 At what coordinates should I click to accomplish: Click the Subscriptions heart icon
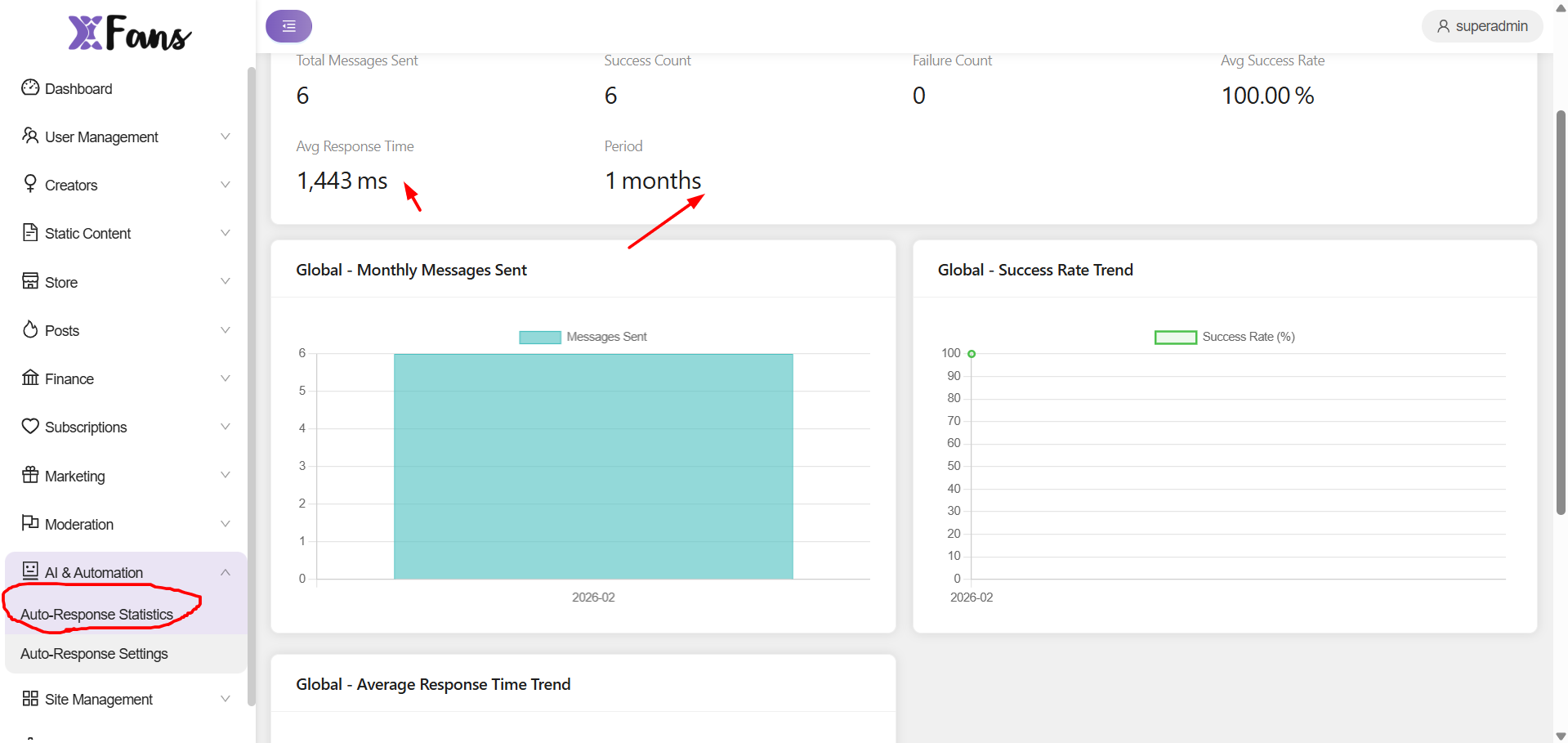30,426
